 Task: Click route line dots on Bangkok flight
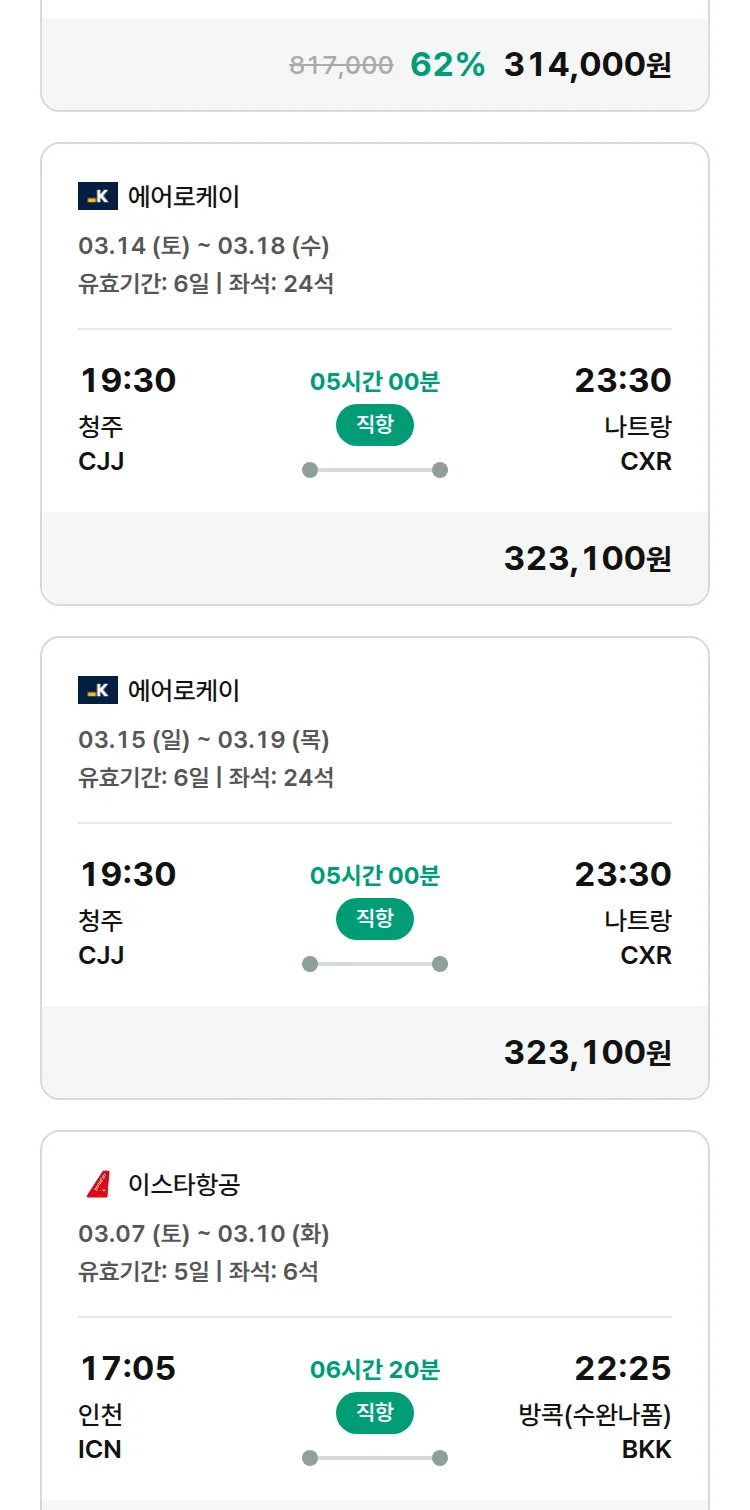374,1458
